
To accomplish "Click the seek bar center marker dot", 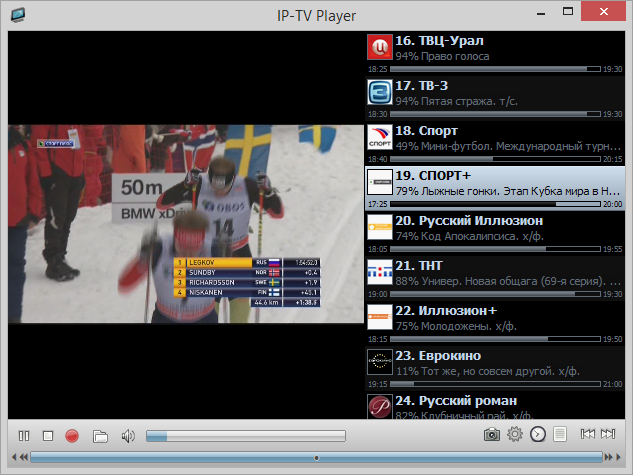I will [x=316, y=458].
